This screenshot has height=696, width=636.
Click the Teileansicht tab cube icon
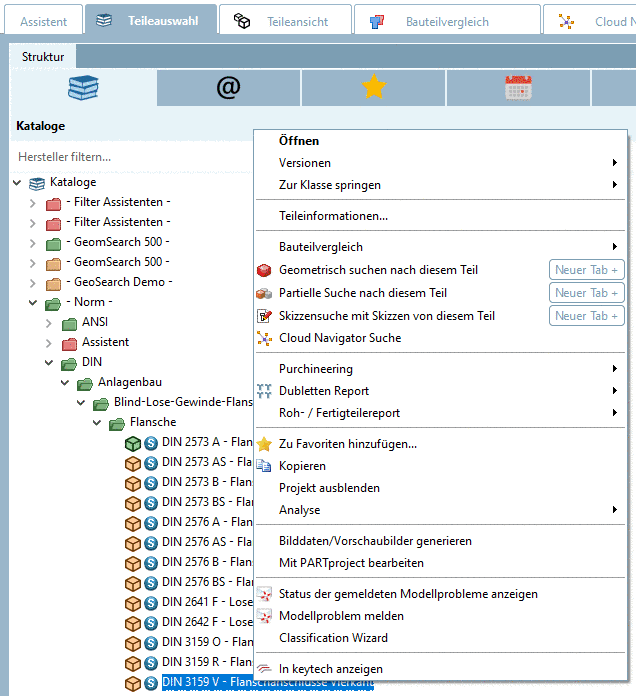coord(242,21)
